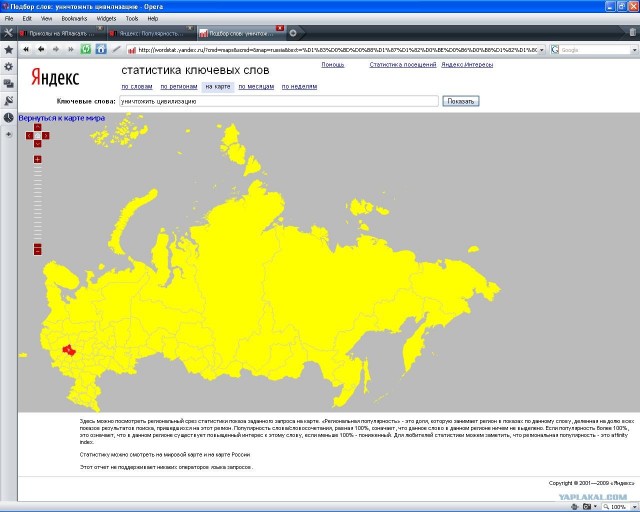
Task: Click the Google search engine icon
Action: coord(555,50)
